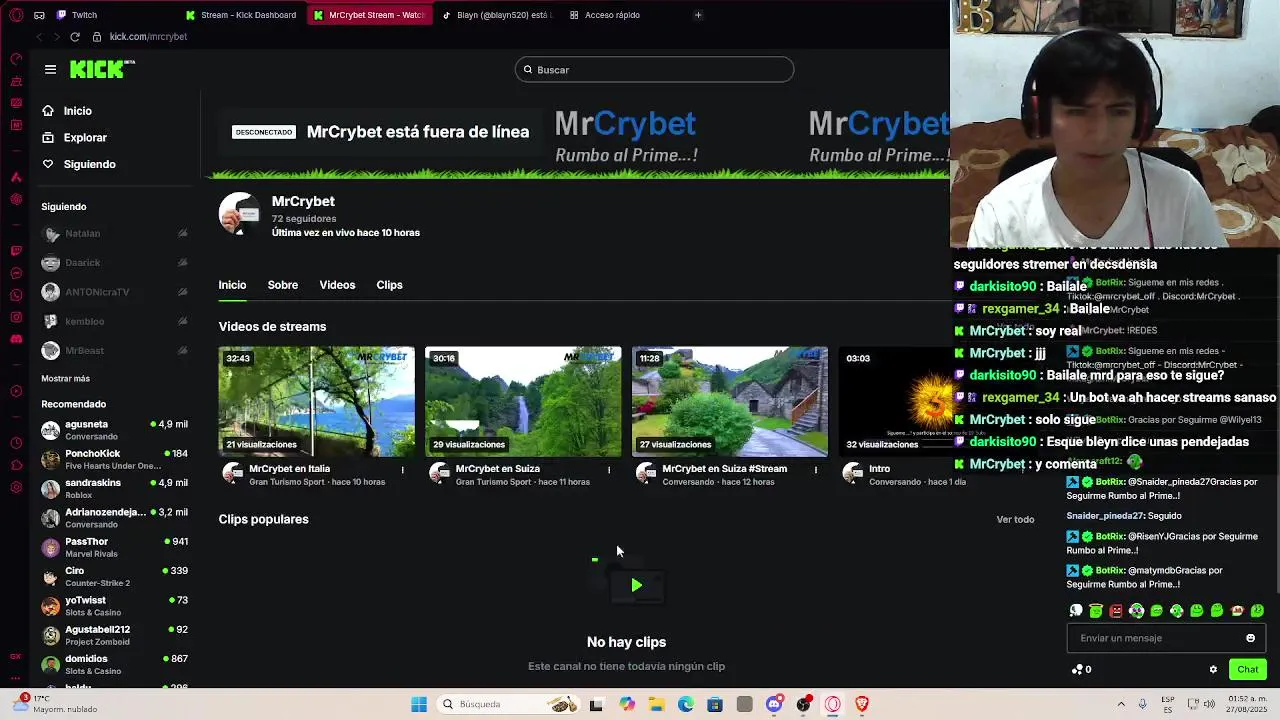Image resolution: width=1280 pixels, height=720 pixels.
Task: Play the Intro video thumbnail
Action: 894,401
